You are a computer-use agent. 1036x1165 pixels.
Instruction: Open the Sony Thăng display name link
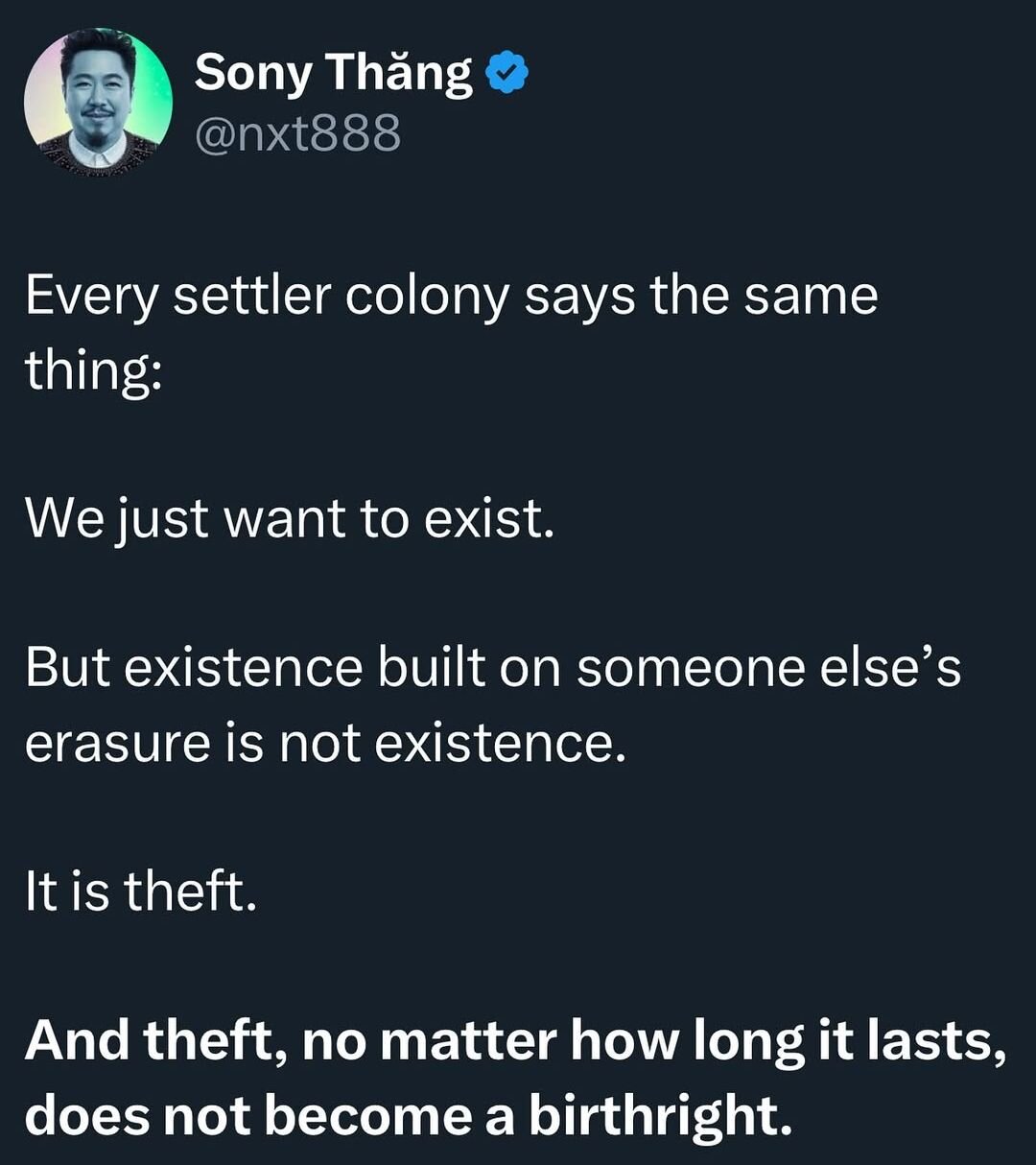(333, 74)
